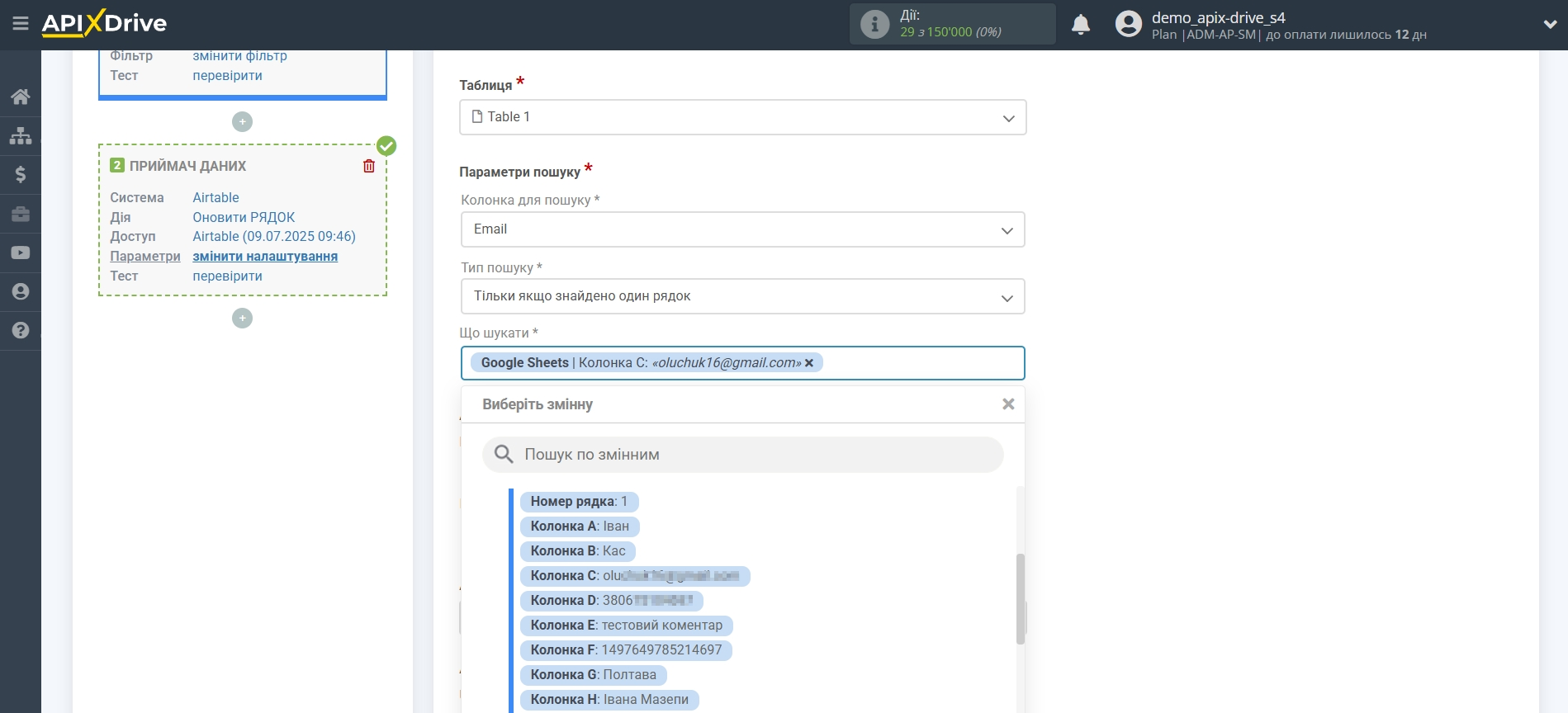The image size is (1568, 713).
Task: Add a step below the receiver block
Action: coord(242,318)
